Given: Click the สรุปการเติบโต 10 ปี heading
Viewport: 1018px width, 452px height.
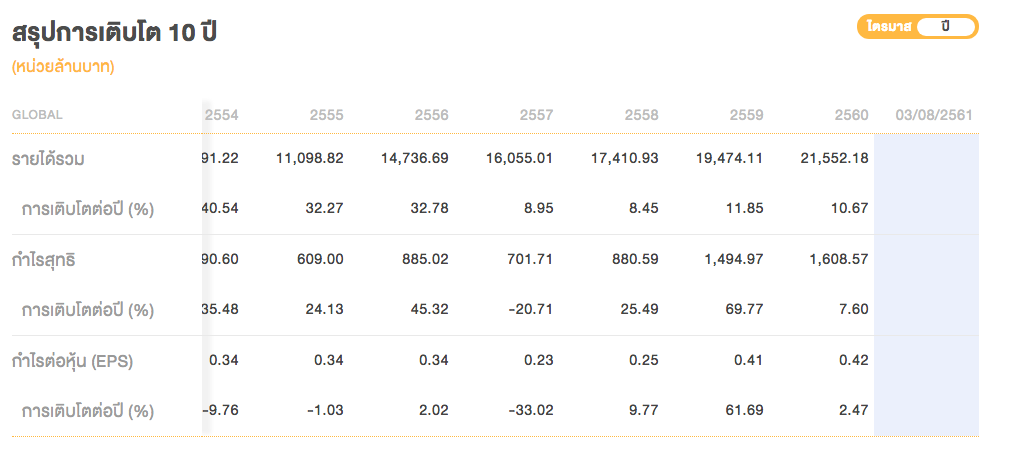Looking at the screenshot, I should 115,32.
